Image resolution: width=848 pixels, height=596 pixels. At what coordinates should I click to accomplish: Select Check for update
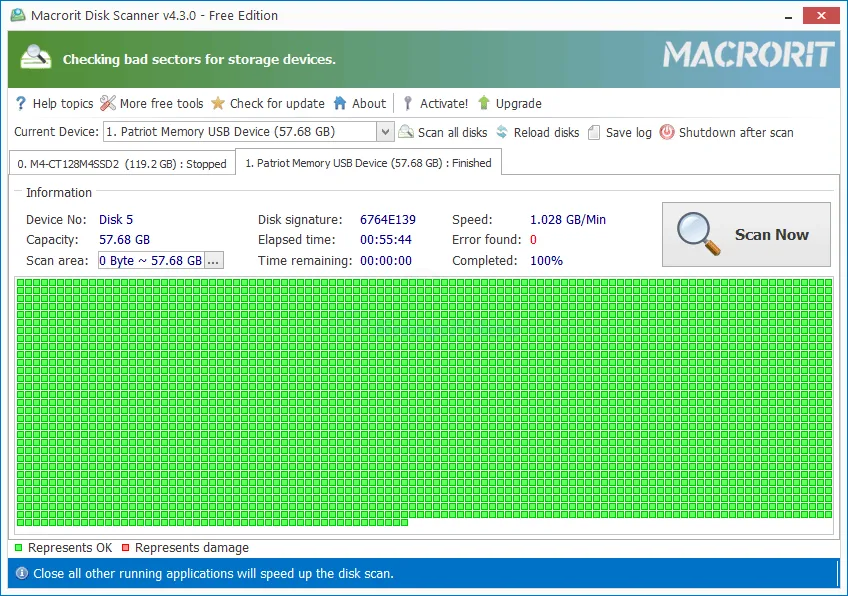277,103
